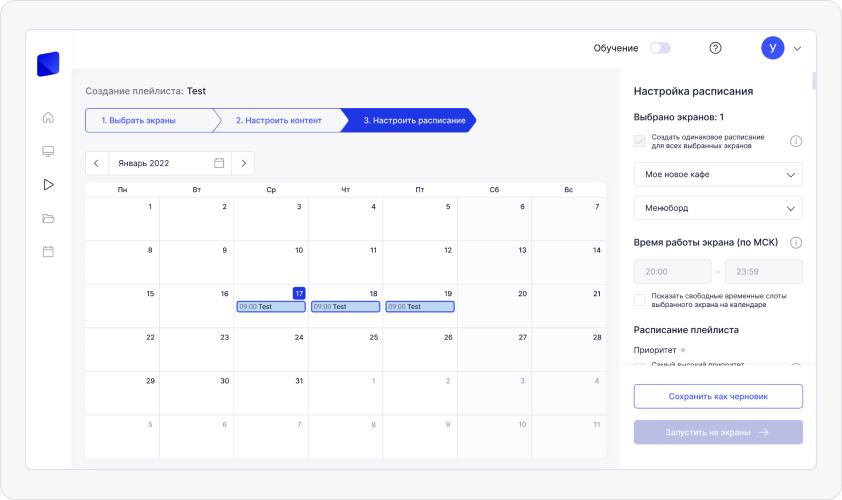Expand the user account menu chevron
Image resolution: width=842 pixels, height=500 pixels.
coord(797,48)
